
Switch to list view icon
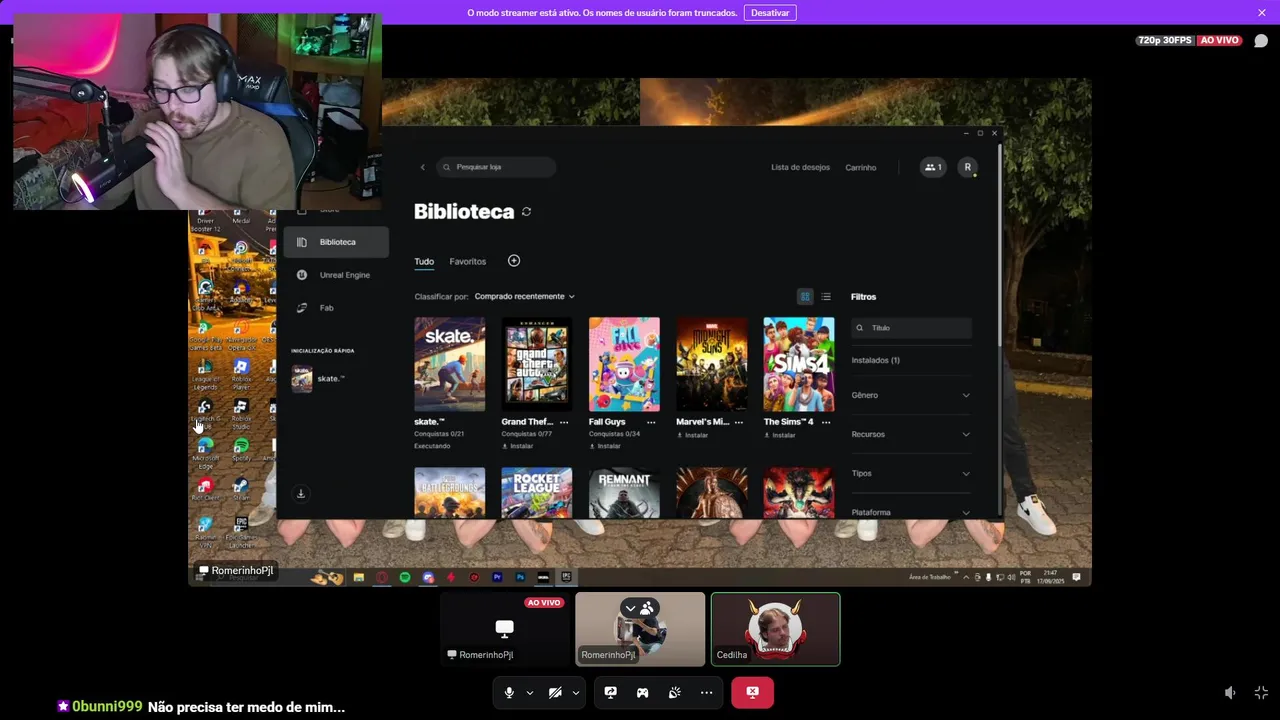pos(826,296)
